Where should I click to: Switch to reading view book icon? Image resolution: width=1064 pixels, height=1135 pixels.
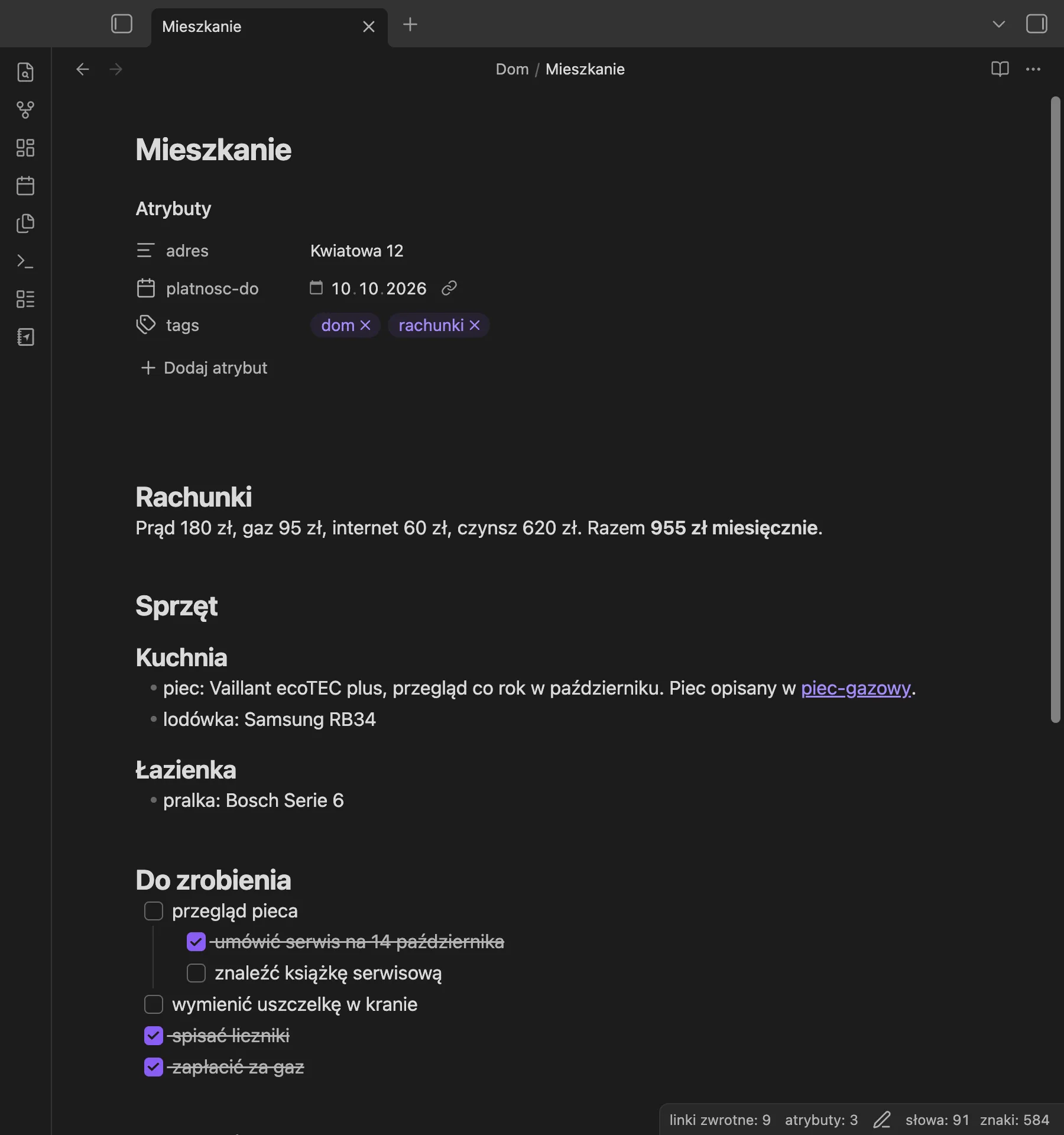click(1000, 69)
